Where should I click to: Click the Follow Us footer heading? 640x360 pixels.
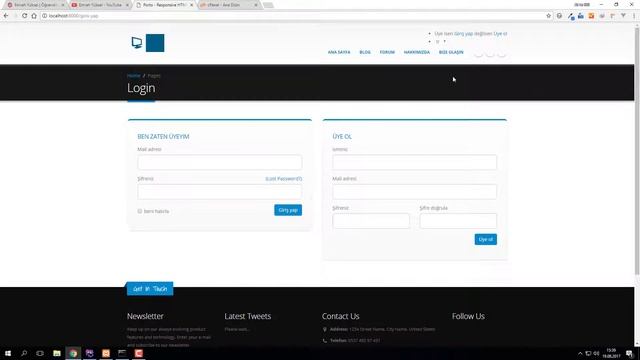click(468, 316)
